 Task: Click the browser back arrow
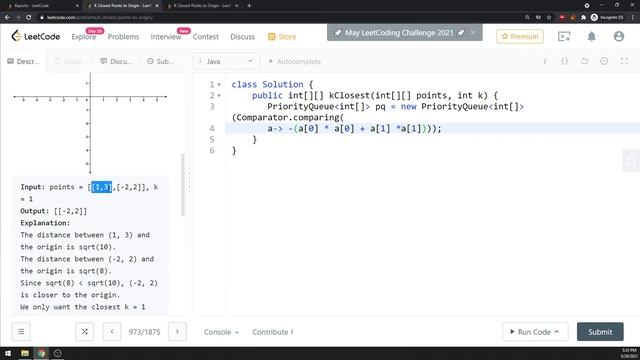coord(7,17)
